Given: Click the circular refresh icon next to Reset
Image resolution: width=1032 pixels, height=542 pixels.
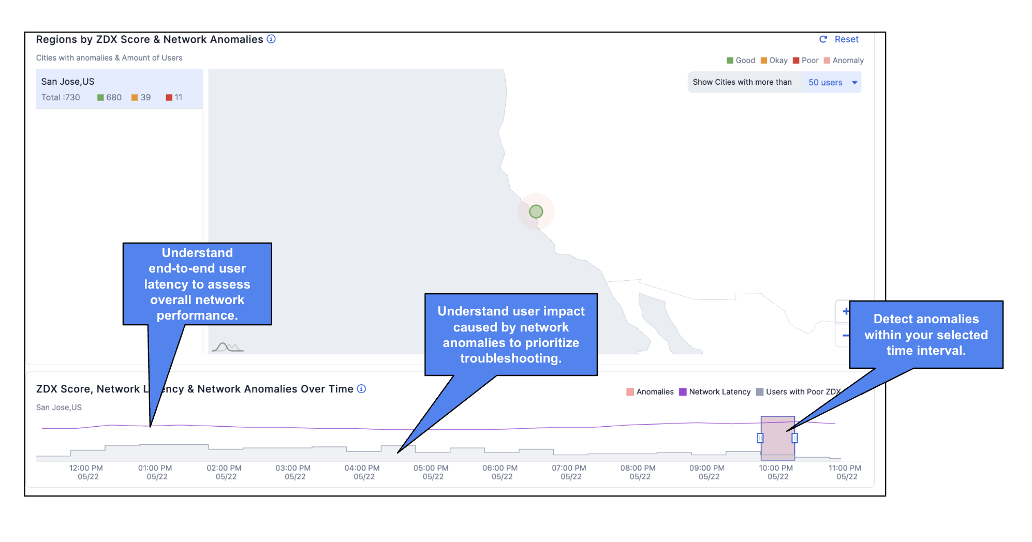Looking at the screenshot, I should point(823,40).
